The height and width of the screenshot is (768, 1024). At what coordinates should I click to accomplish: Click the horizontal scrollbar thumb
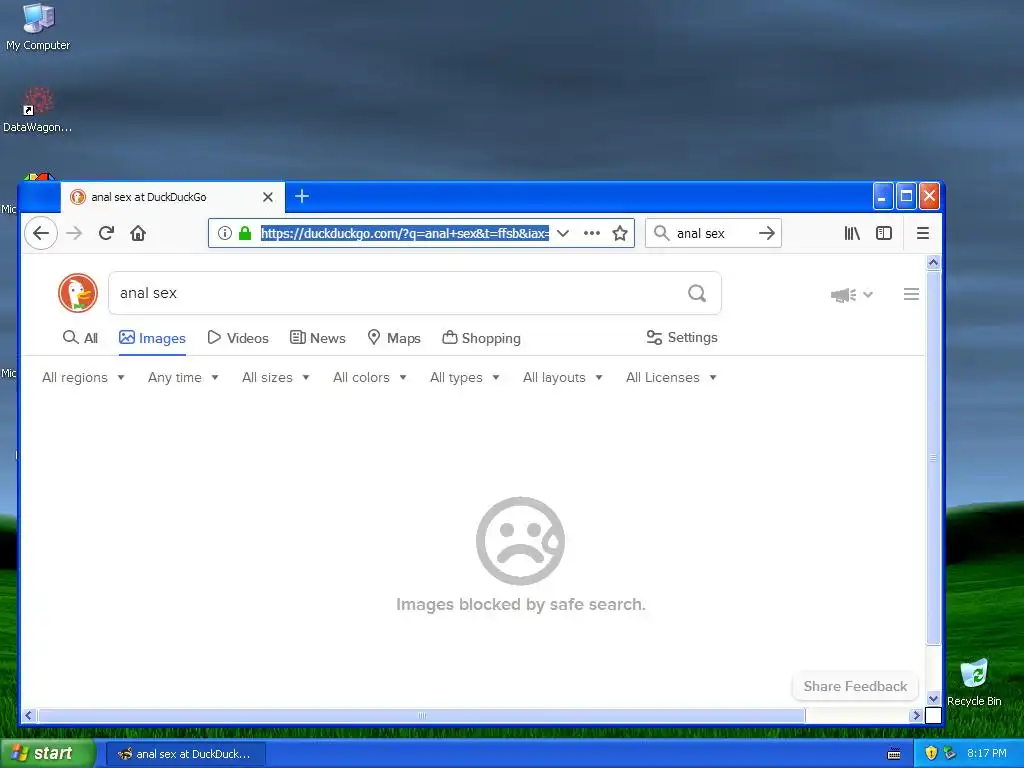click(x=422, y=716)
